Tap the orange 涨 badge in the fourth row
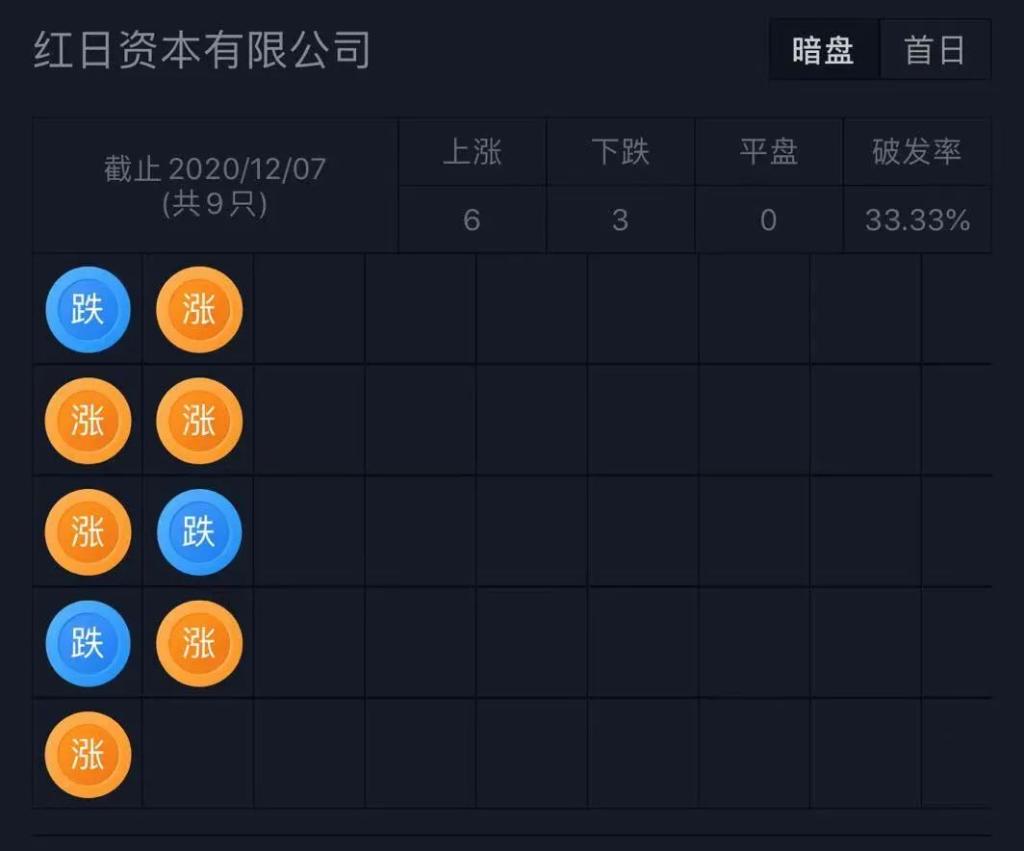 199,643
